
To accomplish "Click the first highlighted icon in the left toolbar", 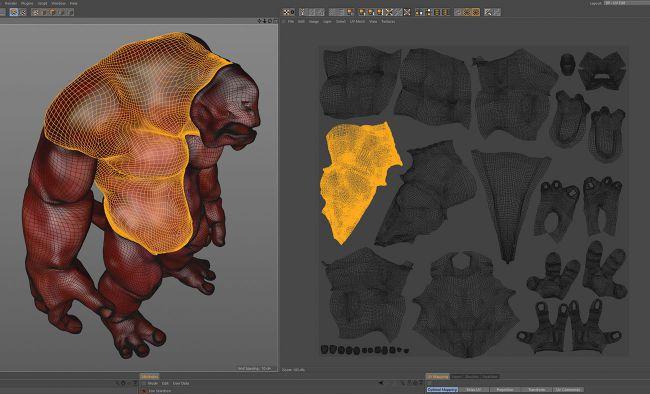I will (14, 12).
